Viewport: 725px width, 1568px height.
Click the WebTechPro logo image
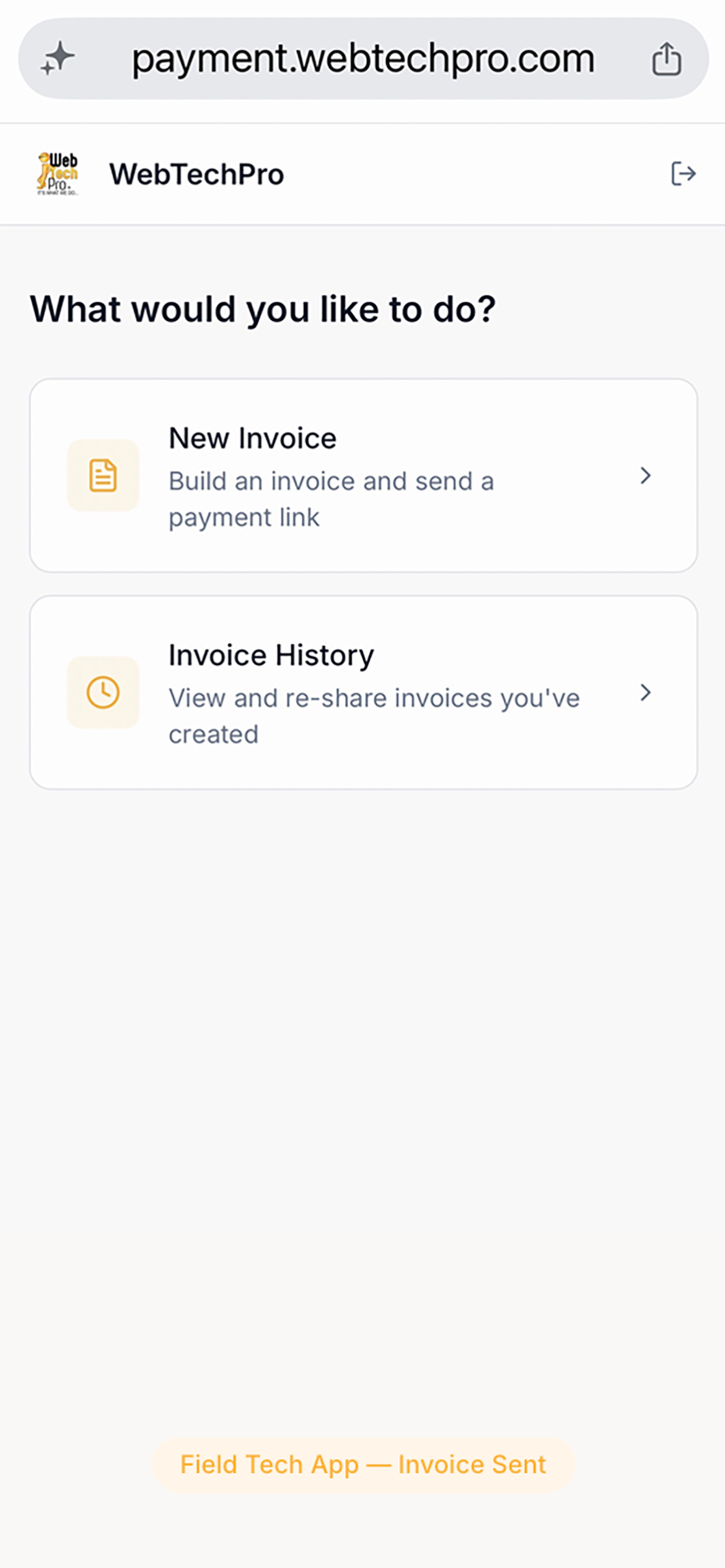click(x=58, y=174)
